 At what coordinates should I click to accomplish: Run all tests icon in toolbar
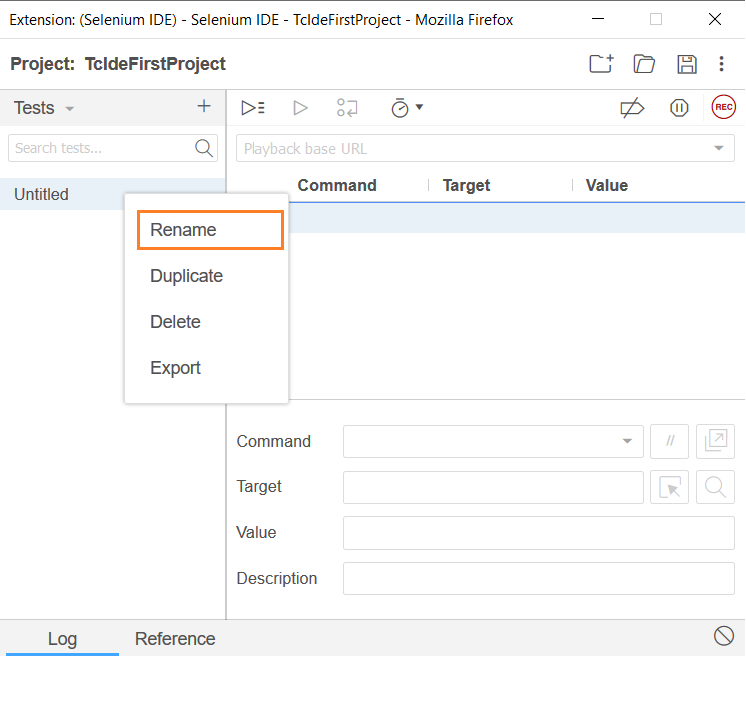tap(253, 108)
